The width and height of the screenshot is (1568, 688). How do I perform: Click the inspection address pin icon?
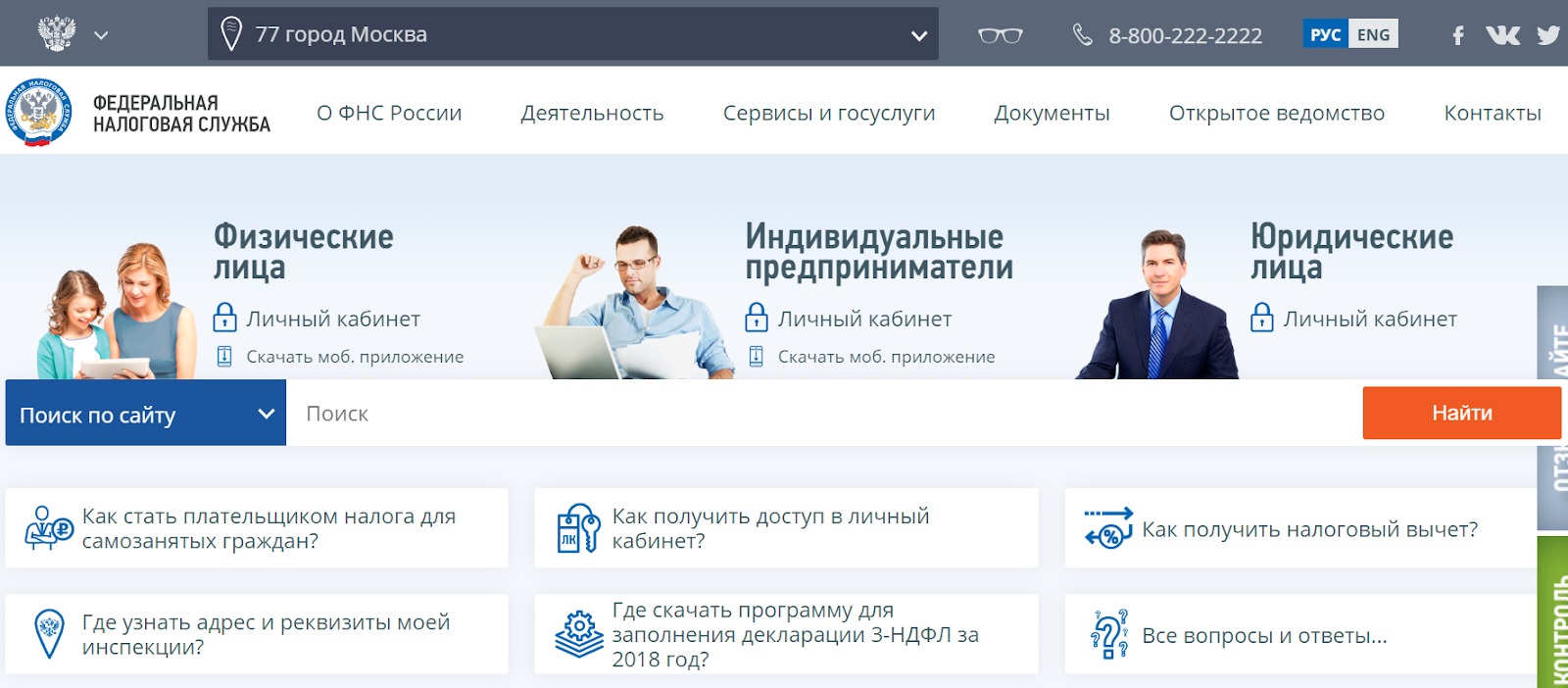pyautogui.click(x=49, y=633)
